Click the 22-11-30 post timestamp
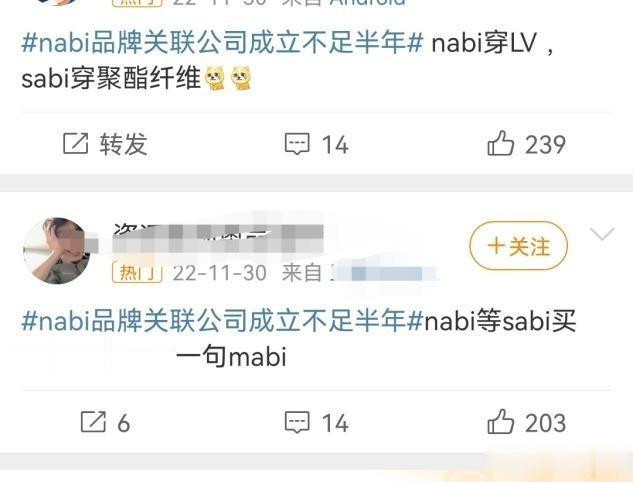This screenshot has height=482, width=633. 220,273
